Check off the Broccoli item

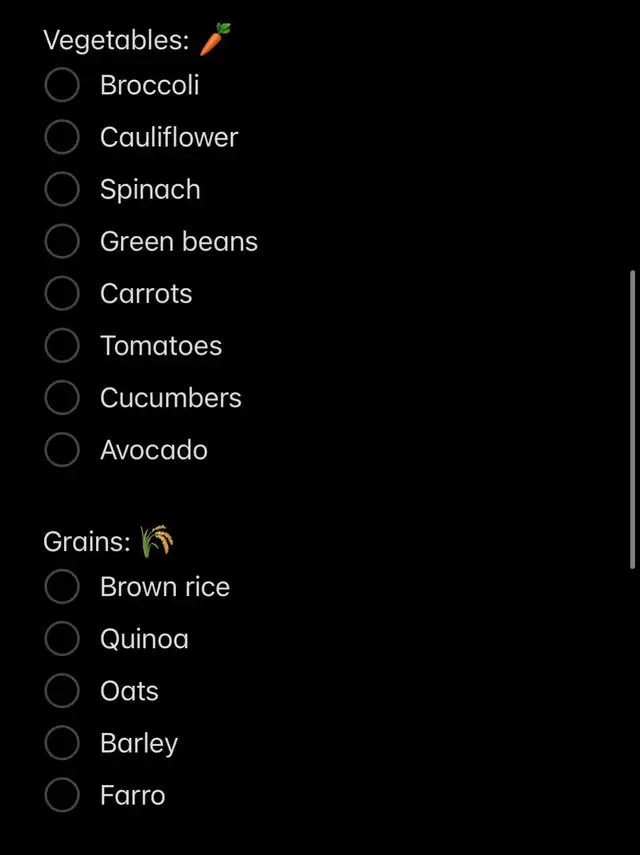(x=62, y=85)
